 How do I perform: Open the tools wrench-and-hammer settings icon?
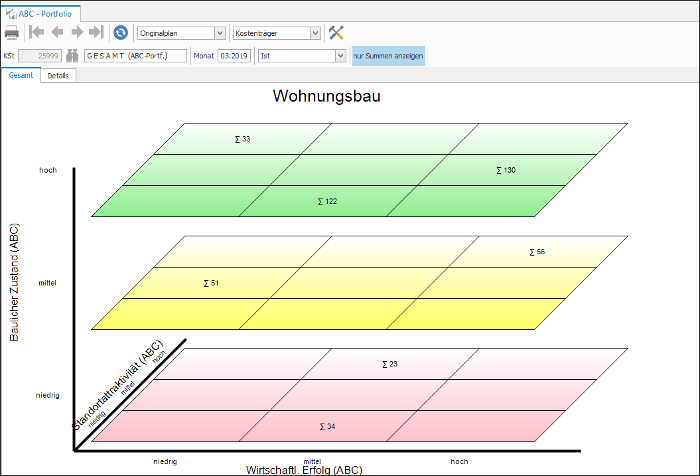point(336,33)
